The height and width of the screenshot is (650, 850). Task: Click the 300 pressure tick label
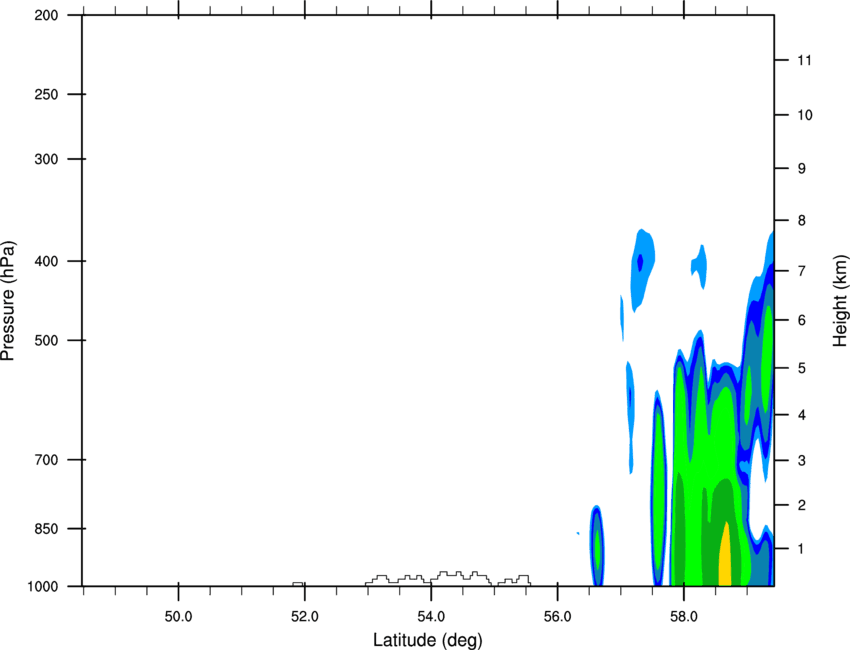click(x=46, y=159)
